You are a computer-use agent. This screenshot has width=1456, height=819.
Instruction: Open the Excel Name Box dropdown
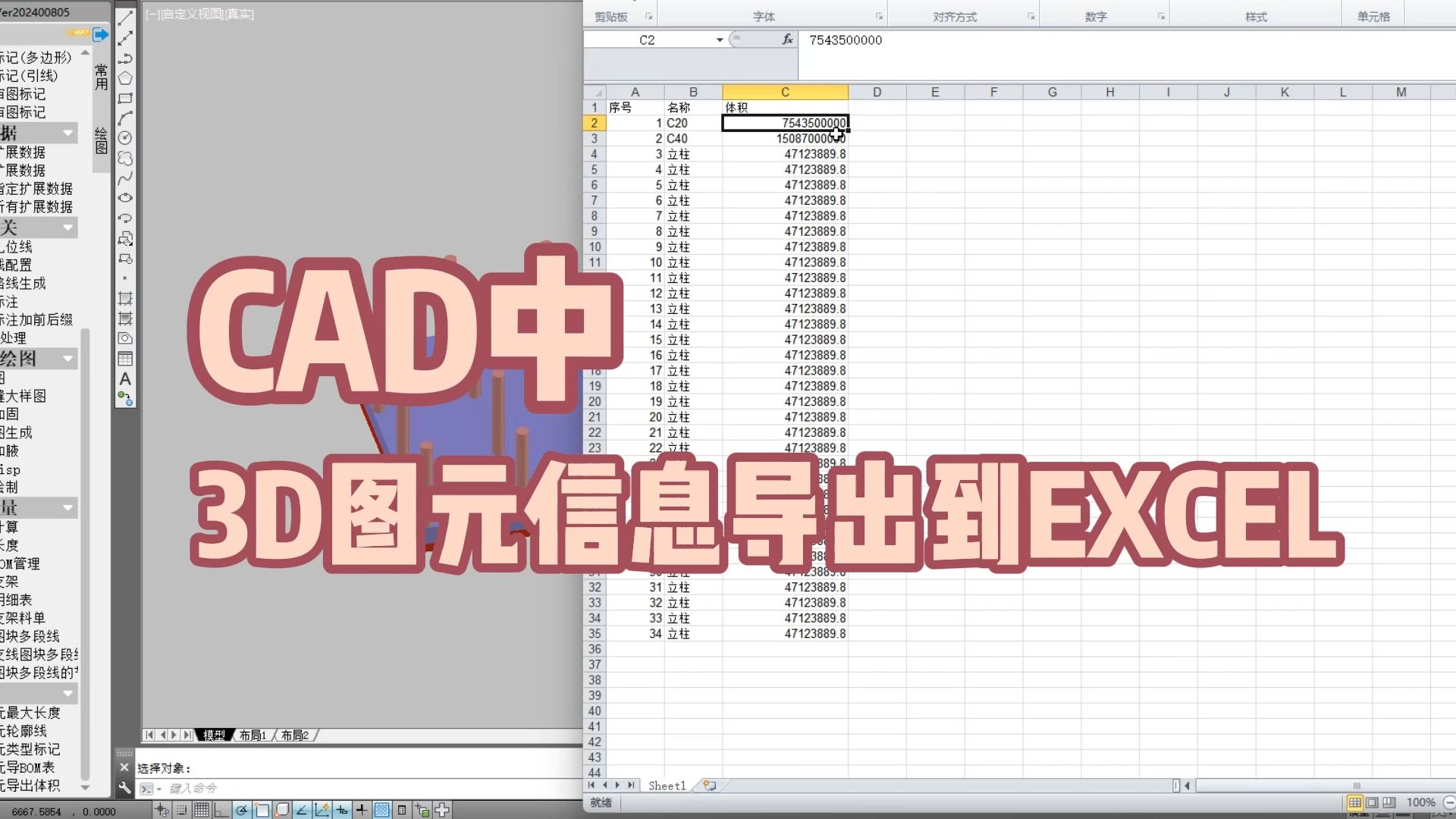pyautogui.click(x=718, y=39)
